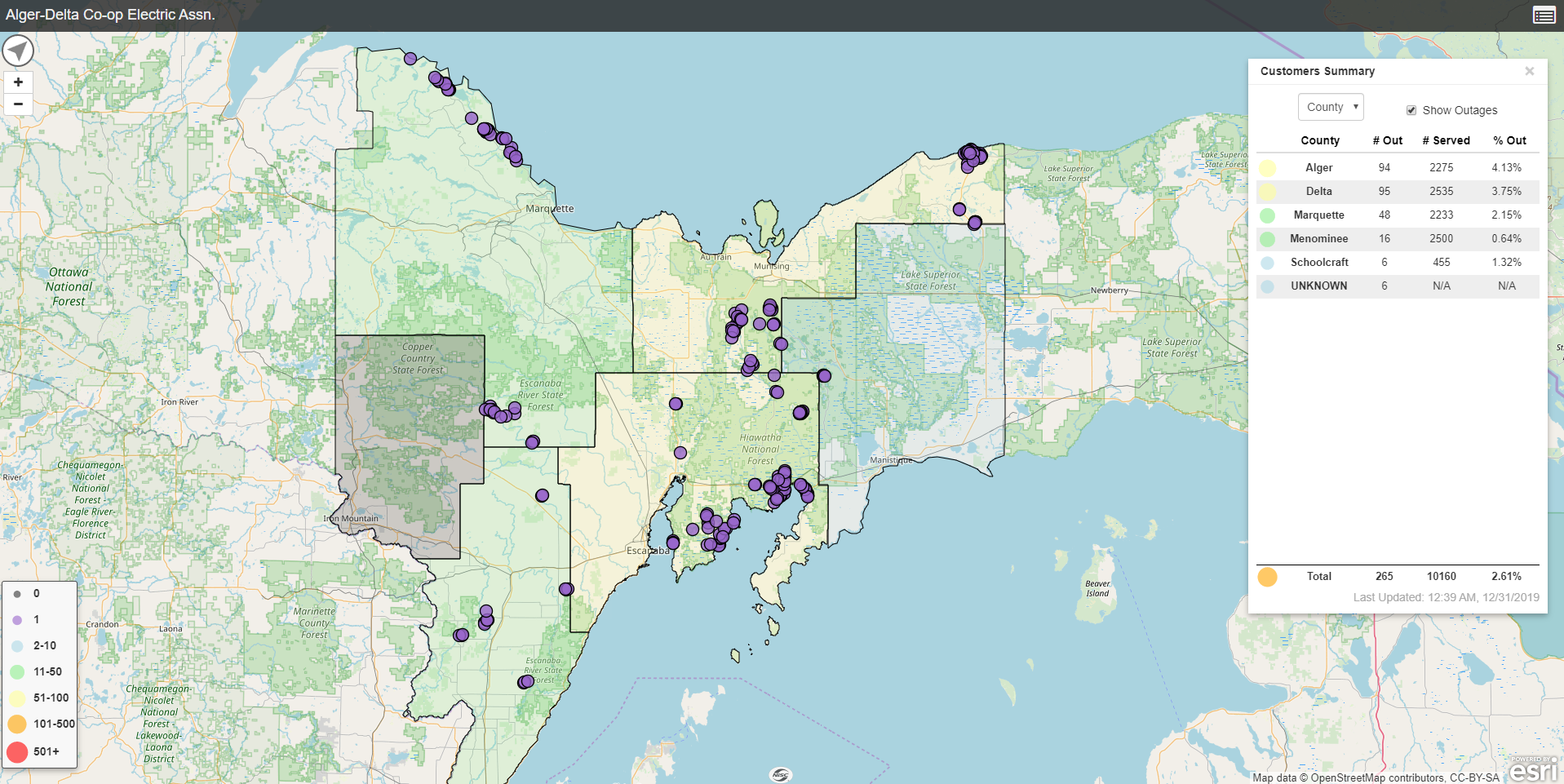
Task: Click the Munising city label on map
Action: pos(771,266)
